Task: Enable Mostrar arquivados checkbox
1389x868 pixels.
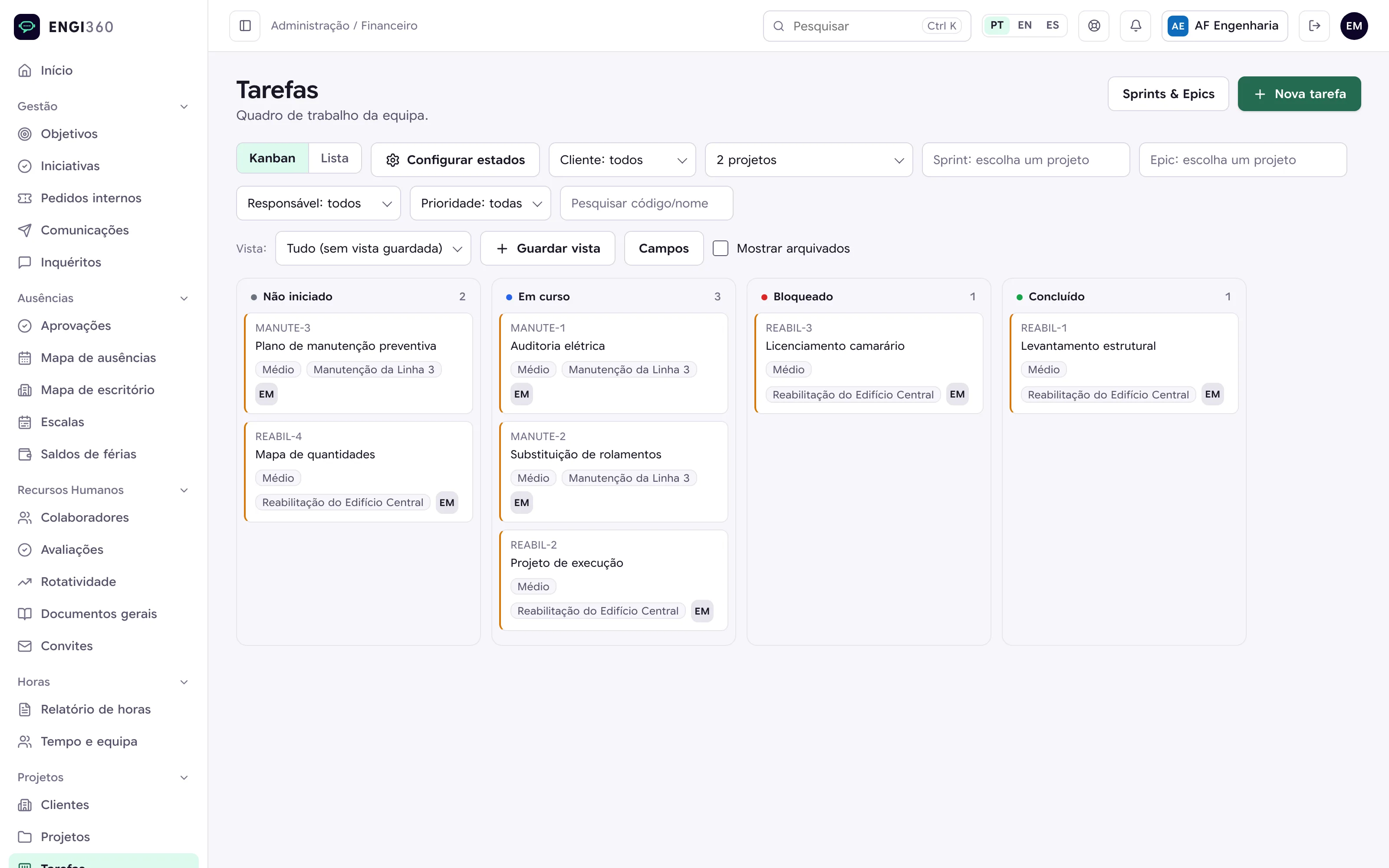Action: 721,249
